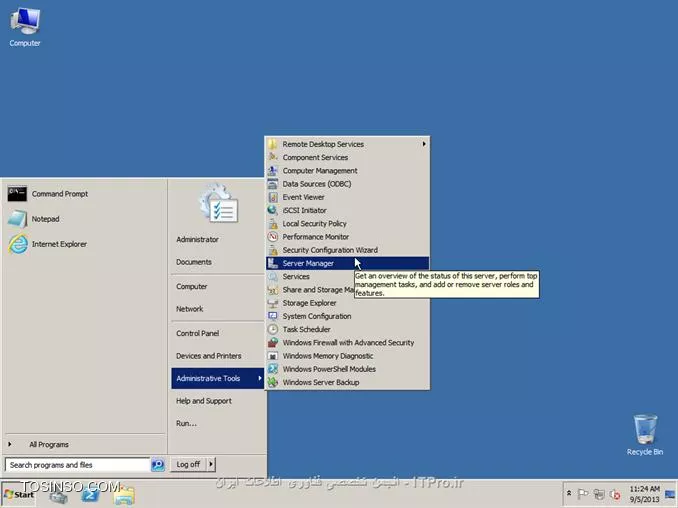Open the Recycle Bin desktop icon
The image size is (678, 508).
[645, 435]
